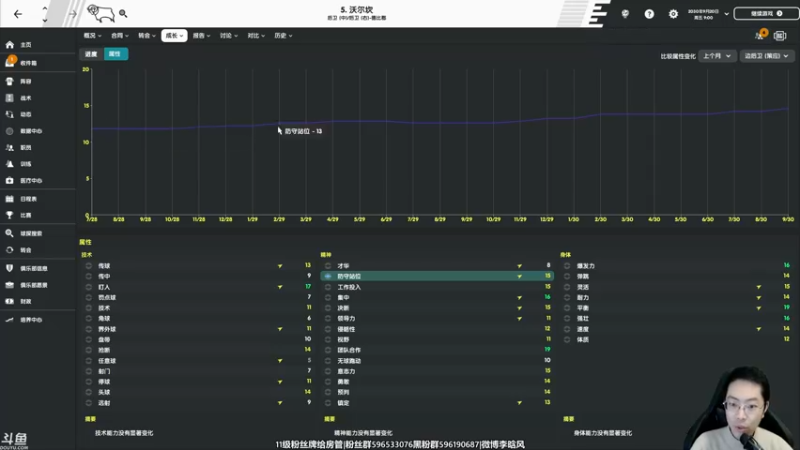Select the 团队合作 teamwork radio button
The image size is (800, 450).
[328, 350]
